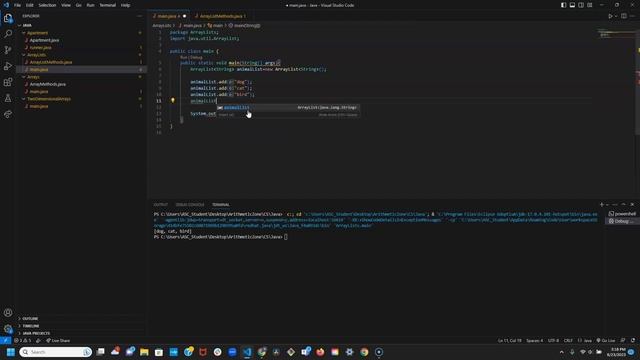Open ArrayMethods.java in the explorer

point(47,84)
